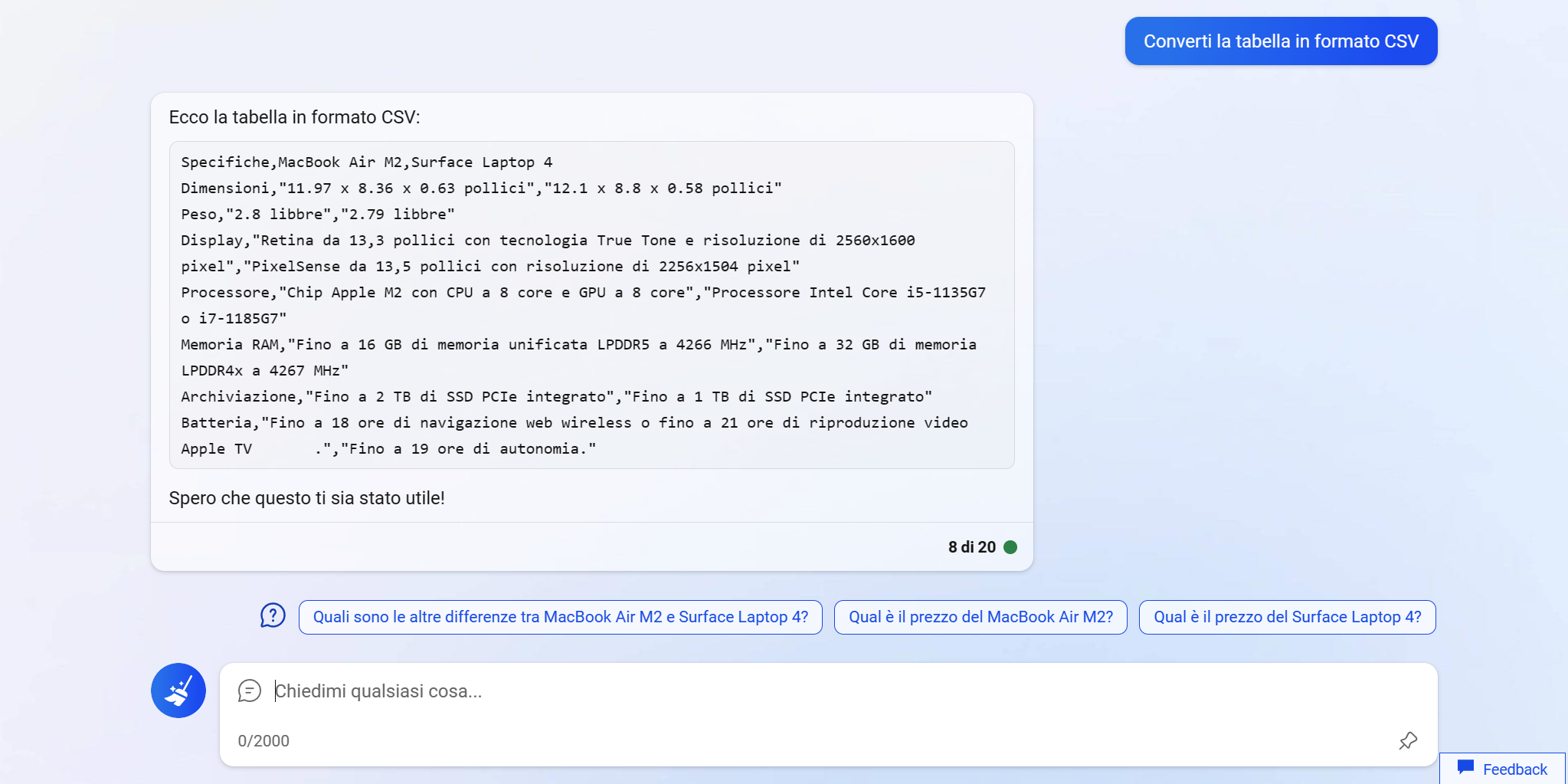Viewport: 1568px width, 784px height.
Task: Ask 'Qual è il prezzo del MacBook Air M2?'
Action: click(x=980, y=616)
